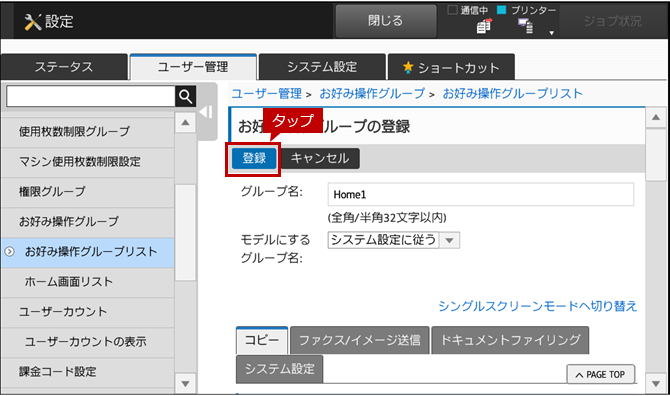Open the システム設定に従う dropdown
Viewport: 670px width, 396px height.
[x=394, y=240]
